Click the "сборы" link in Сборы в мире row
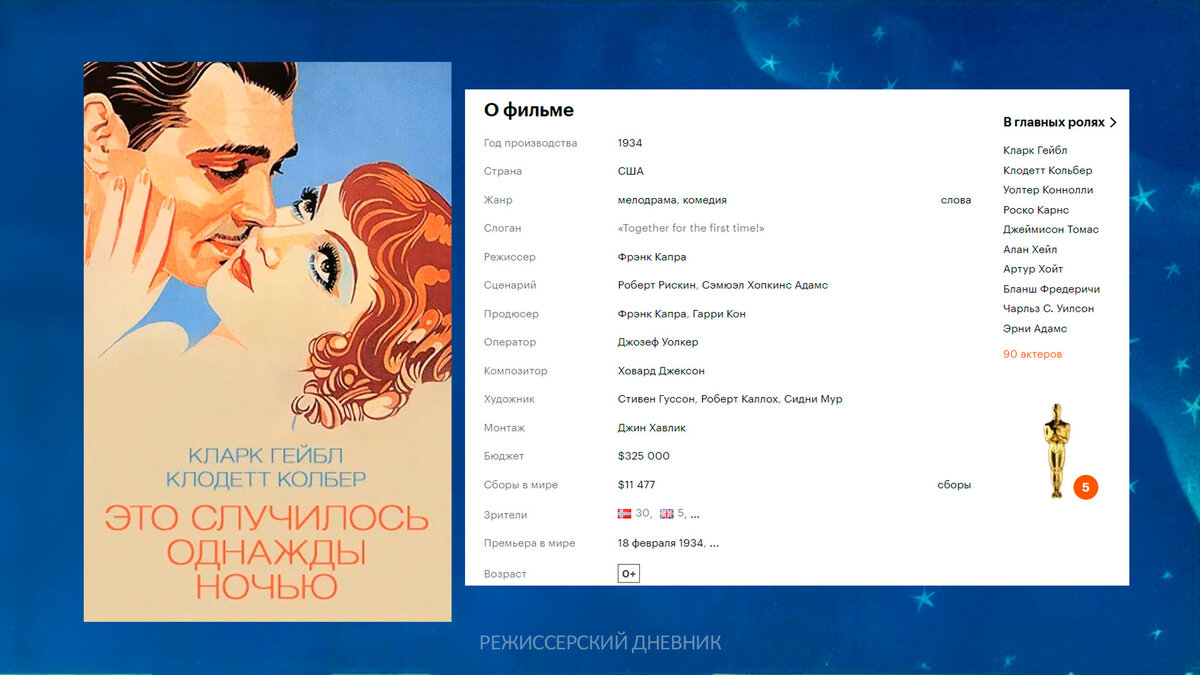 (954, 485)
